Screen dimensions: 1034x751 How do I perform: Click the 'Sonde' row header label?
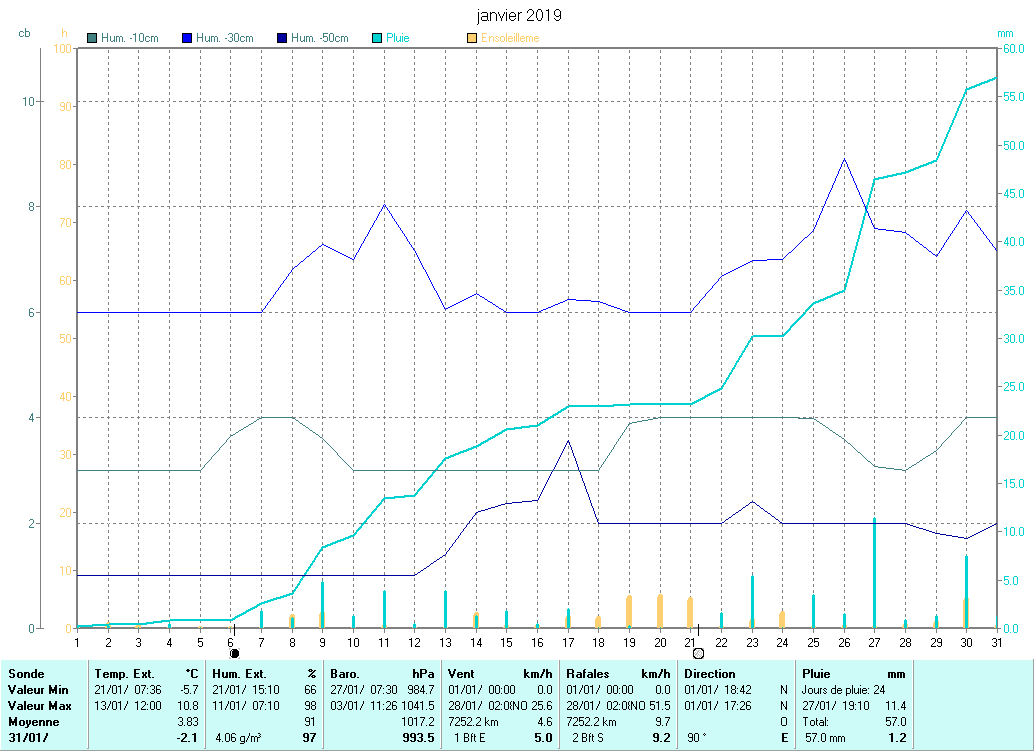point(25,674)
